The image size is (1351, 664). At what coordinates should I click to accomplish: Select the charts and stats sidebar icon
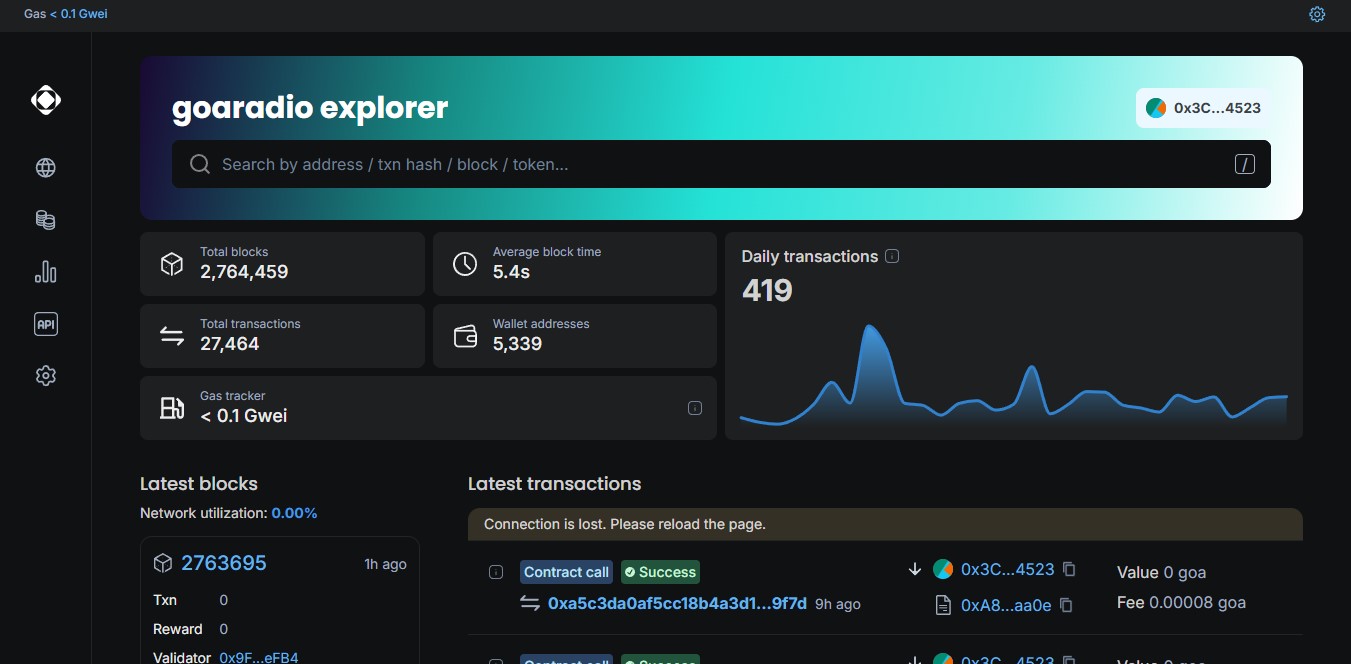pyautogui.click(x=45, y=271)
